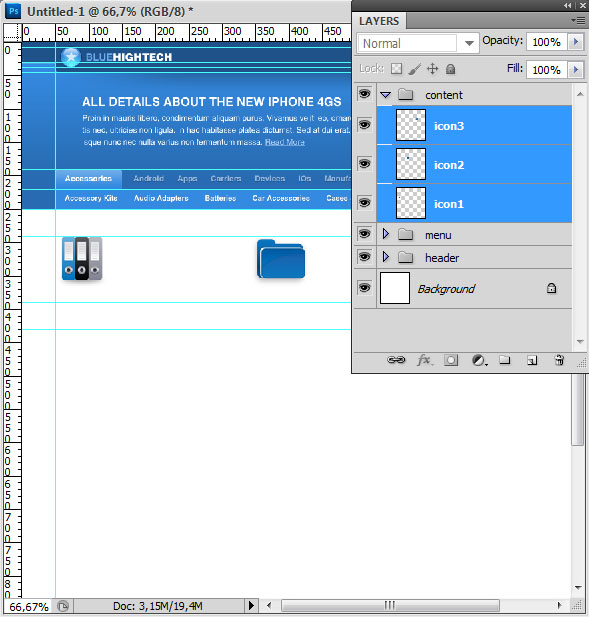Collapse the content group
Screen dimensions: 589x617
tap(386, 95)
